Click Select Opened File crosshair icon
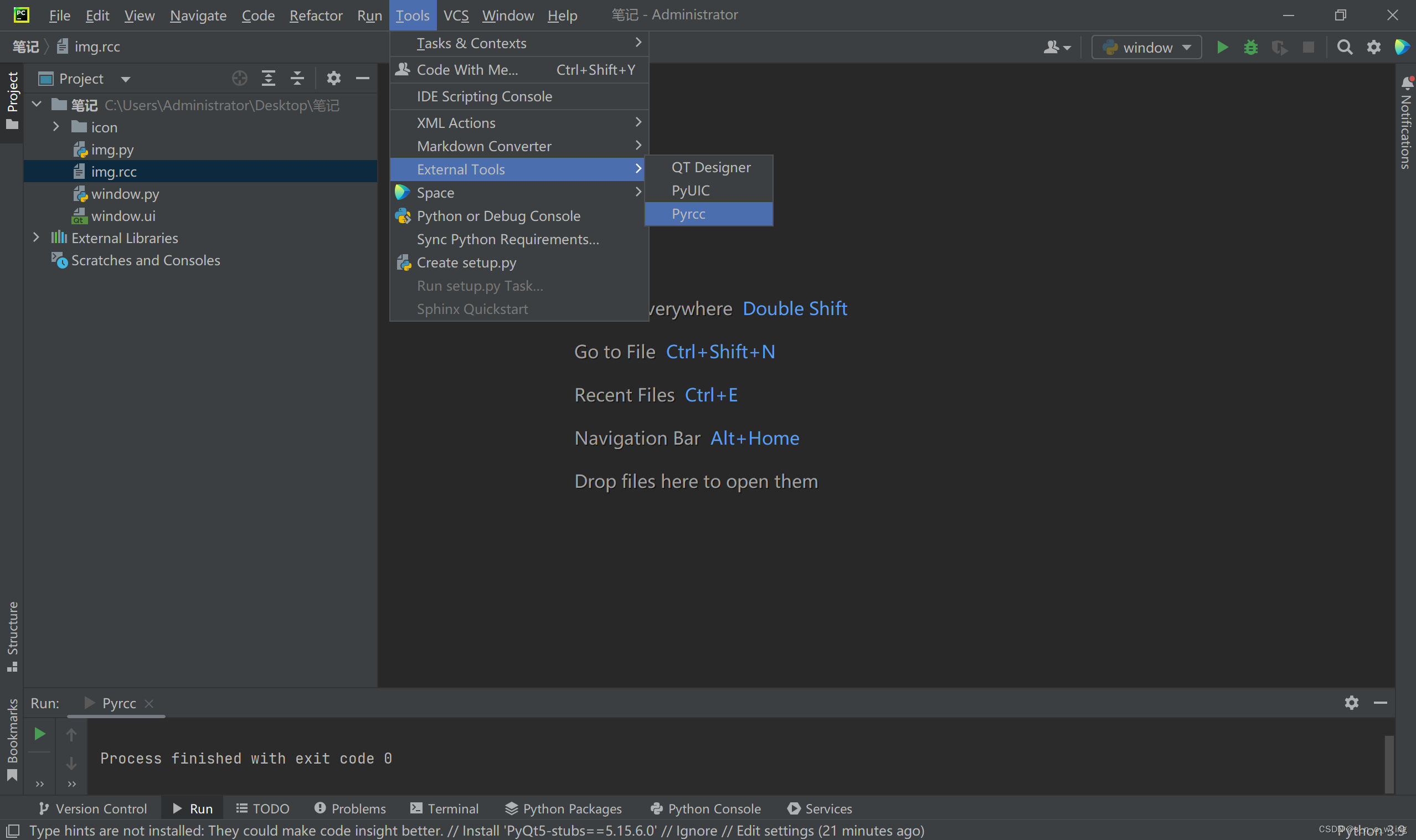Screen dimensions: 1416x840 click(239, 78)
